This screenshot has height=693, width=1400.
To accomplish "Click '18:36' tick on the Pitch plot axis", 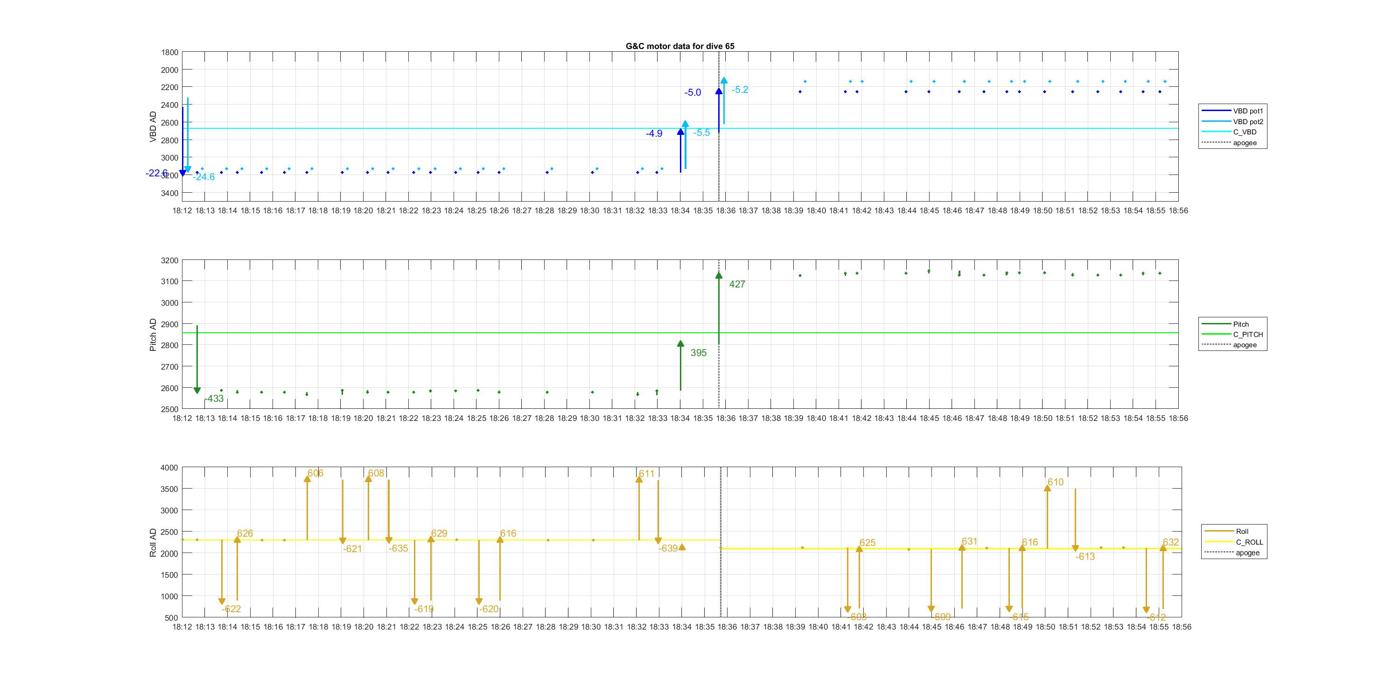I will click(726, 419).
